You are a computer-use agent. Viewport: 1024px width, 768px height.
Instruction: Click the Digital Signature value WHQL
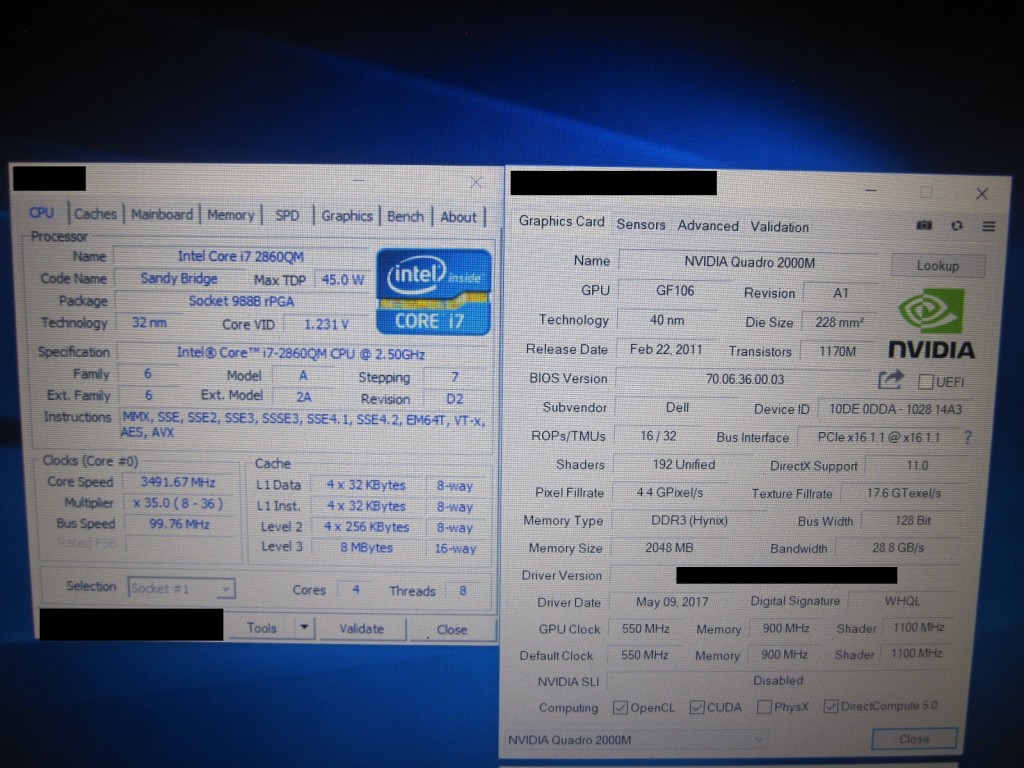pyautogui.click(x=903, y=601)
